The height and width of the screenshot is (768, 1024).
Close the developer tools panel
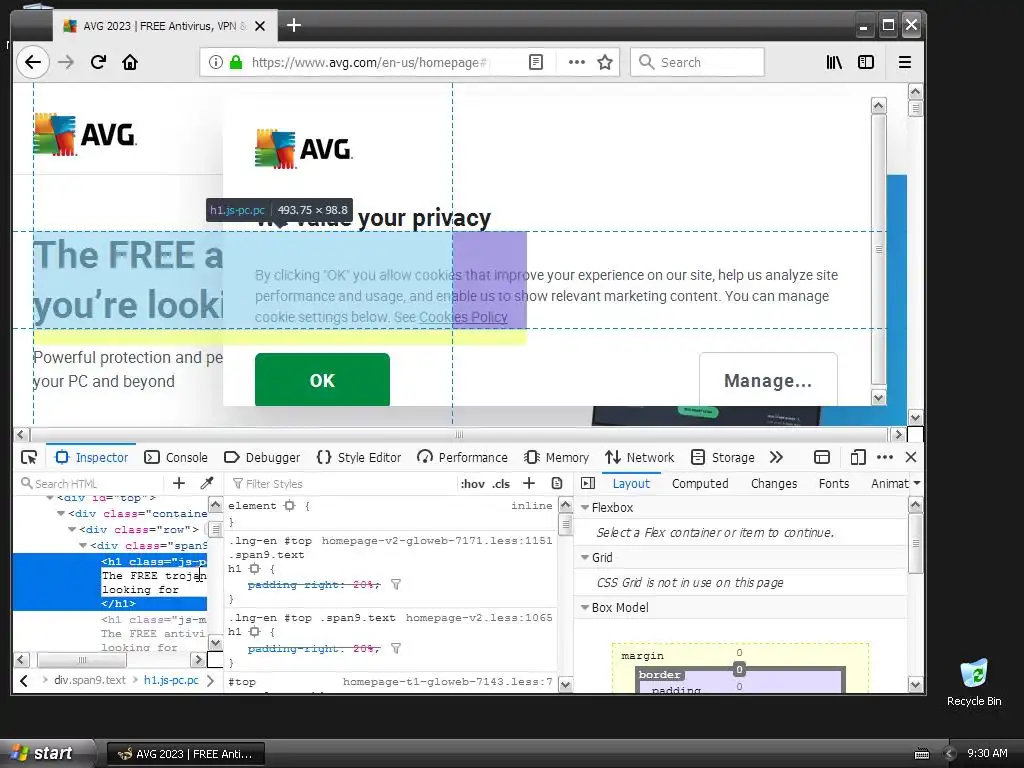coord(911,457)
